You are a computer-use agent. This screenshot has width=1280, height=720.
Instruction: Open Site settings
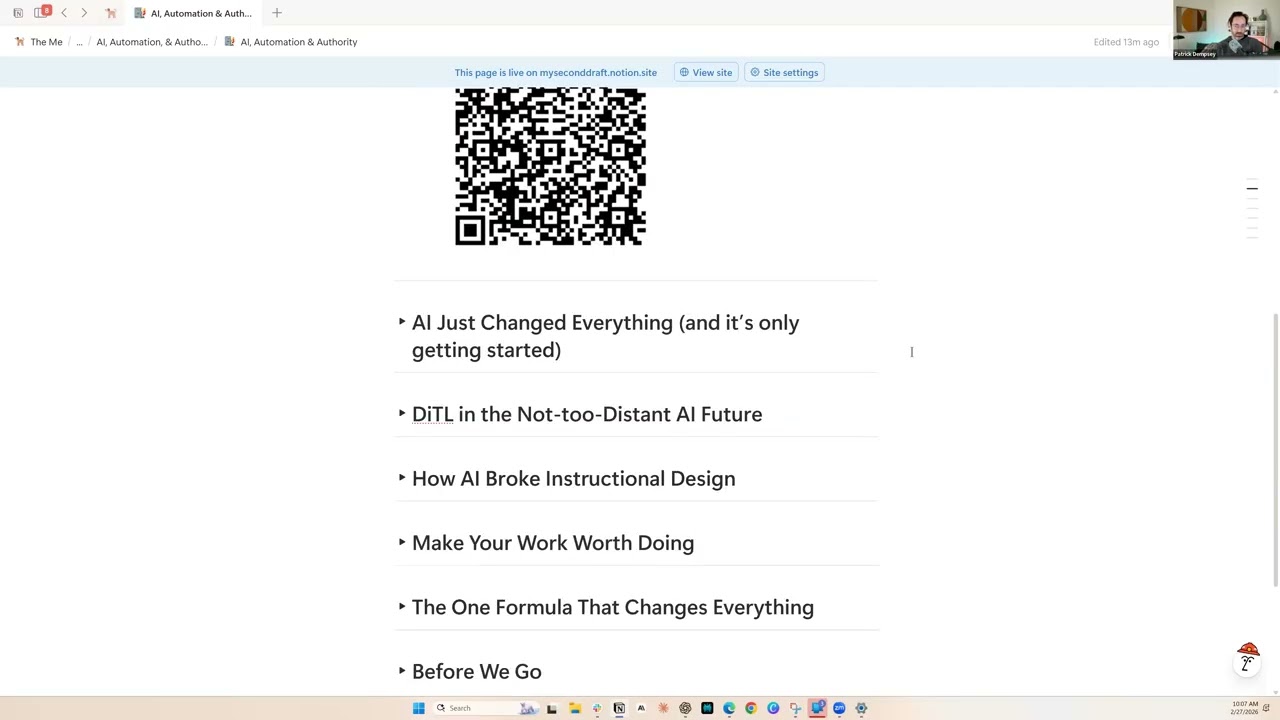point(785,72)
